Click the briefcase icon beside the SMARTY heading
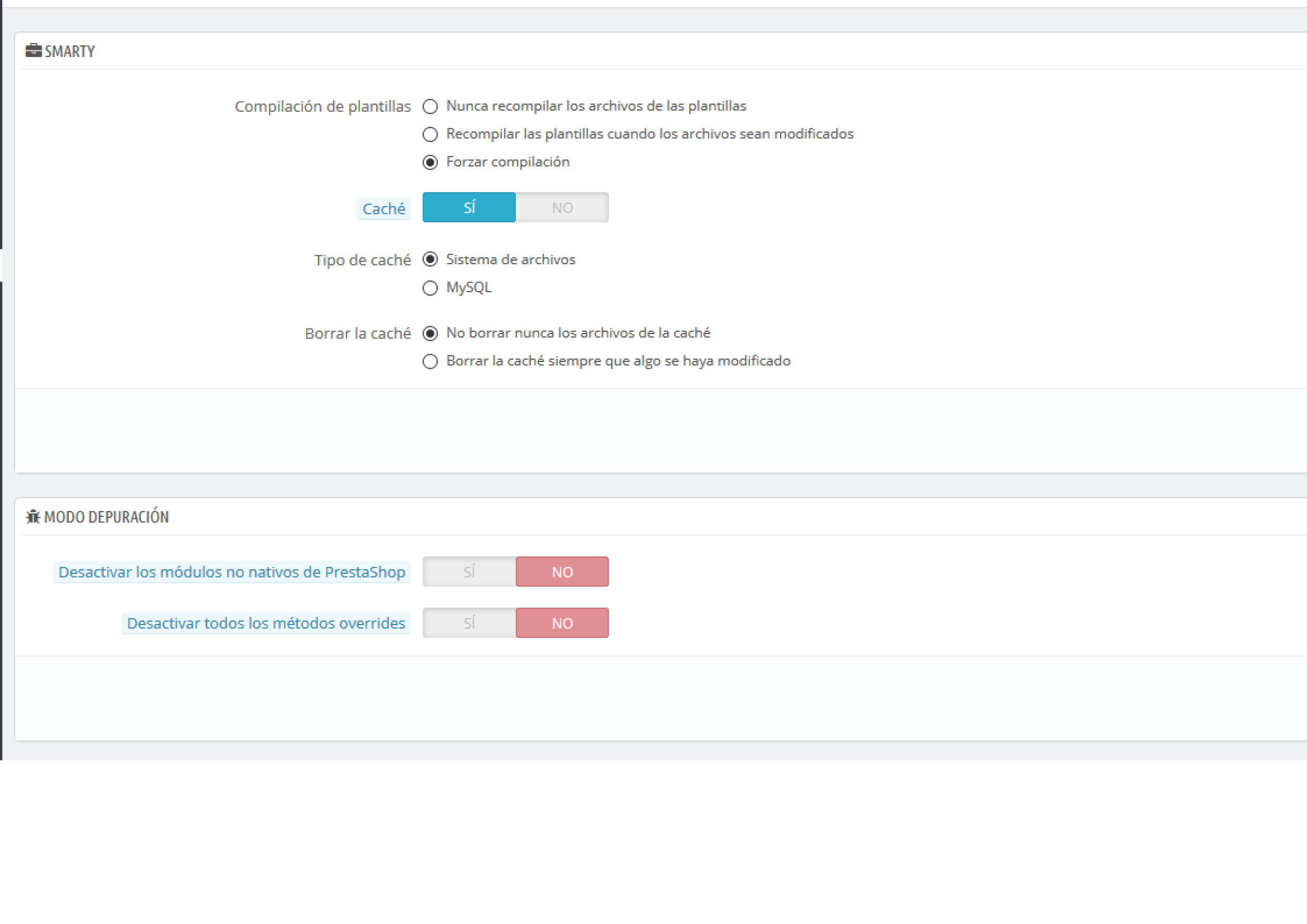The height and width of the screenshot is (924, 1307). 34,51
